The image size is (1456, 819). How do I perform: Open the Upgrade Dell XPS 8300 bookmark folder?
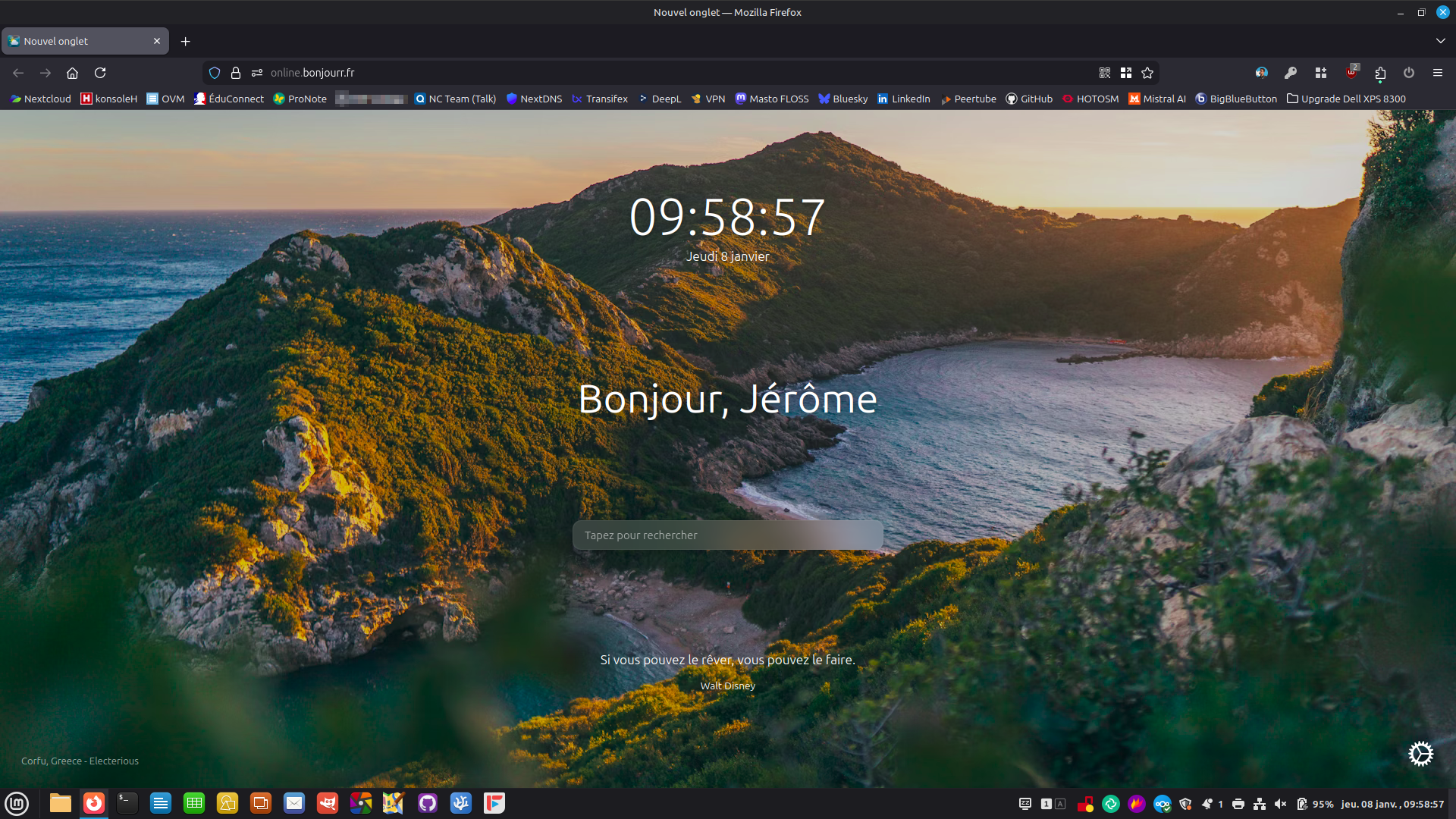click(x=1346, y=99)
